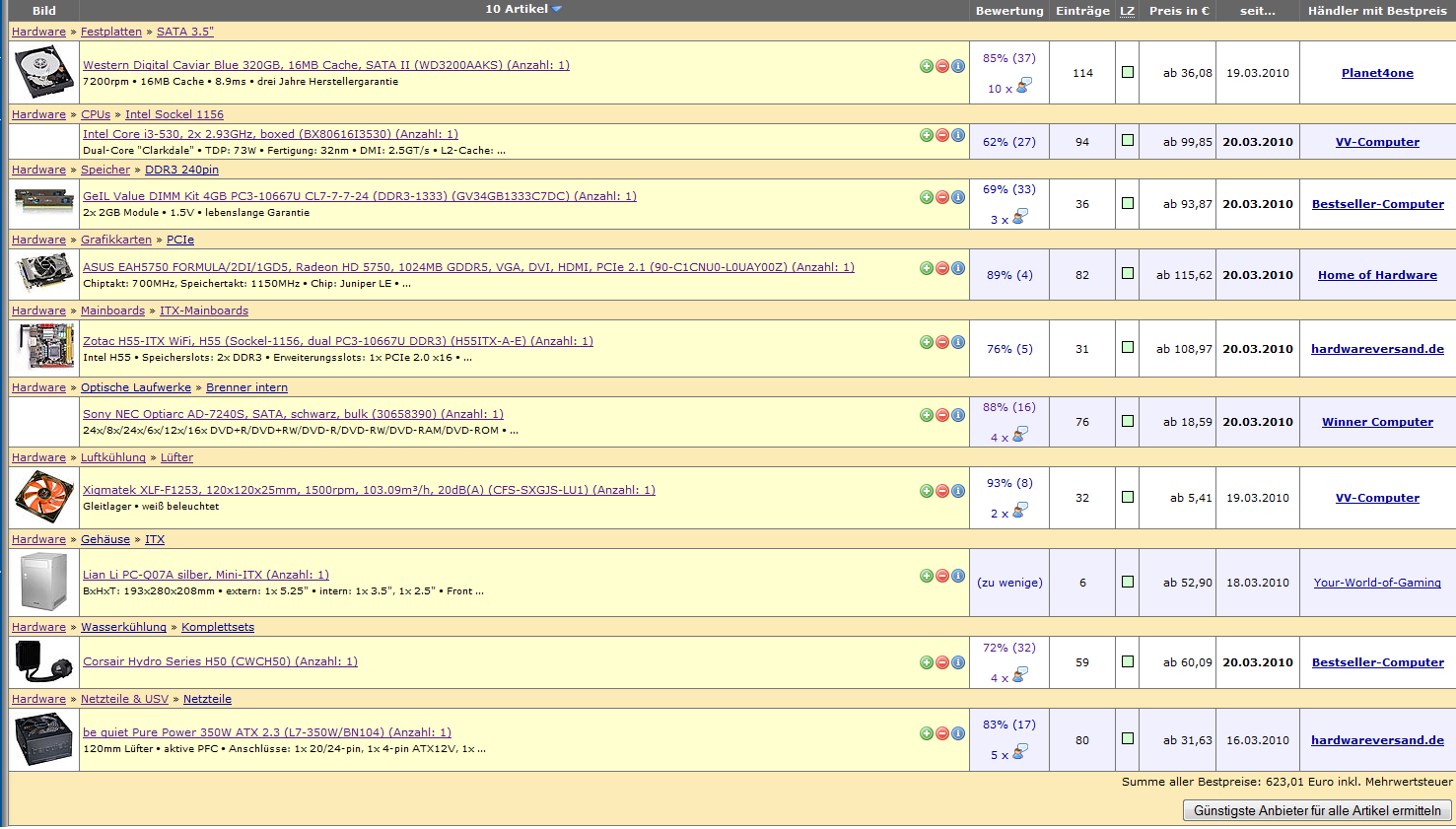Decrease quantity of Western Digital Caviar Blue
The image size is (1456, 829).
click(x=942, y=66)
